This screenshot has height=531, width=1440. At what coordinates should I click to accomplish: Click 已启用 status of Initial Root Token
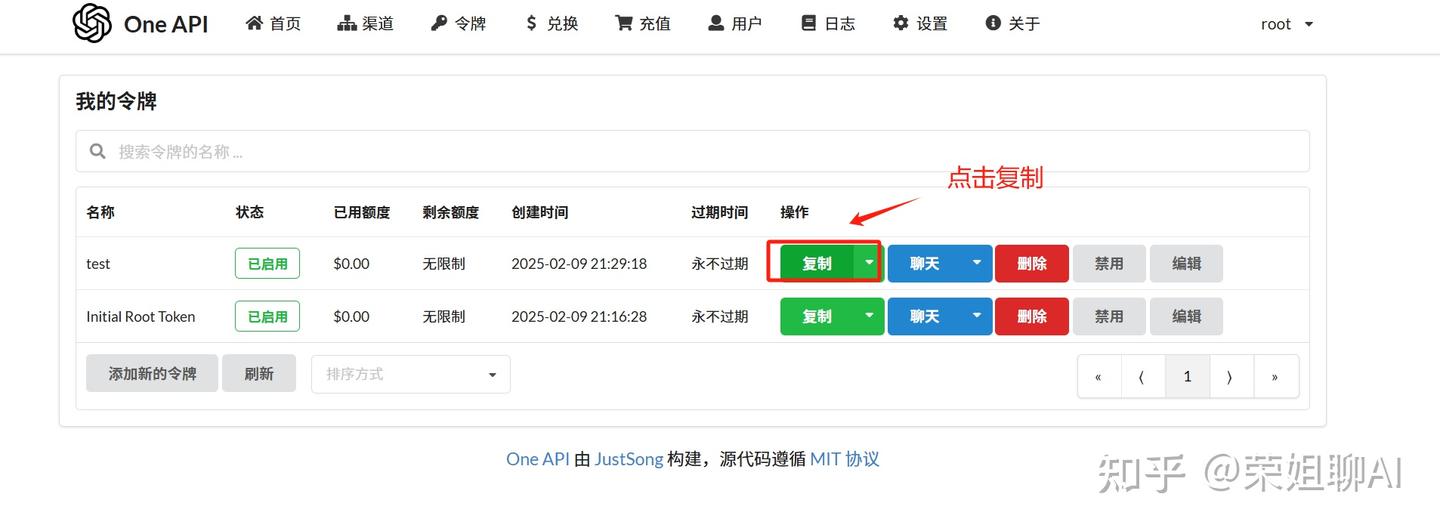pos(267,316)
